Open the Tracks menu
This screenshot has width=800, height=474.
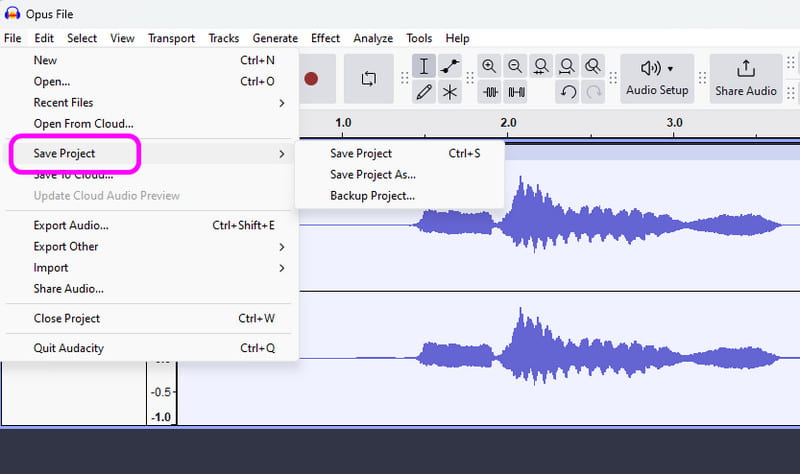click(223, 38)
